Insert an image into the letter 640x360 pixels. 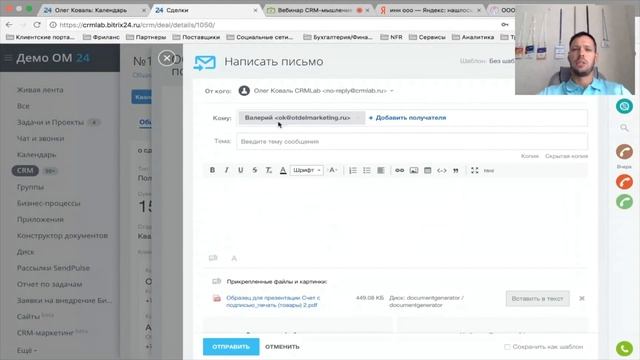(x=414, y=170)
